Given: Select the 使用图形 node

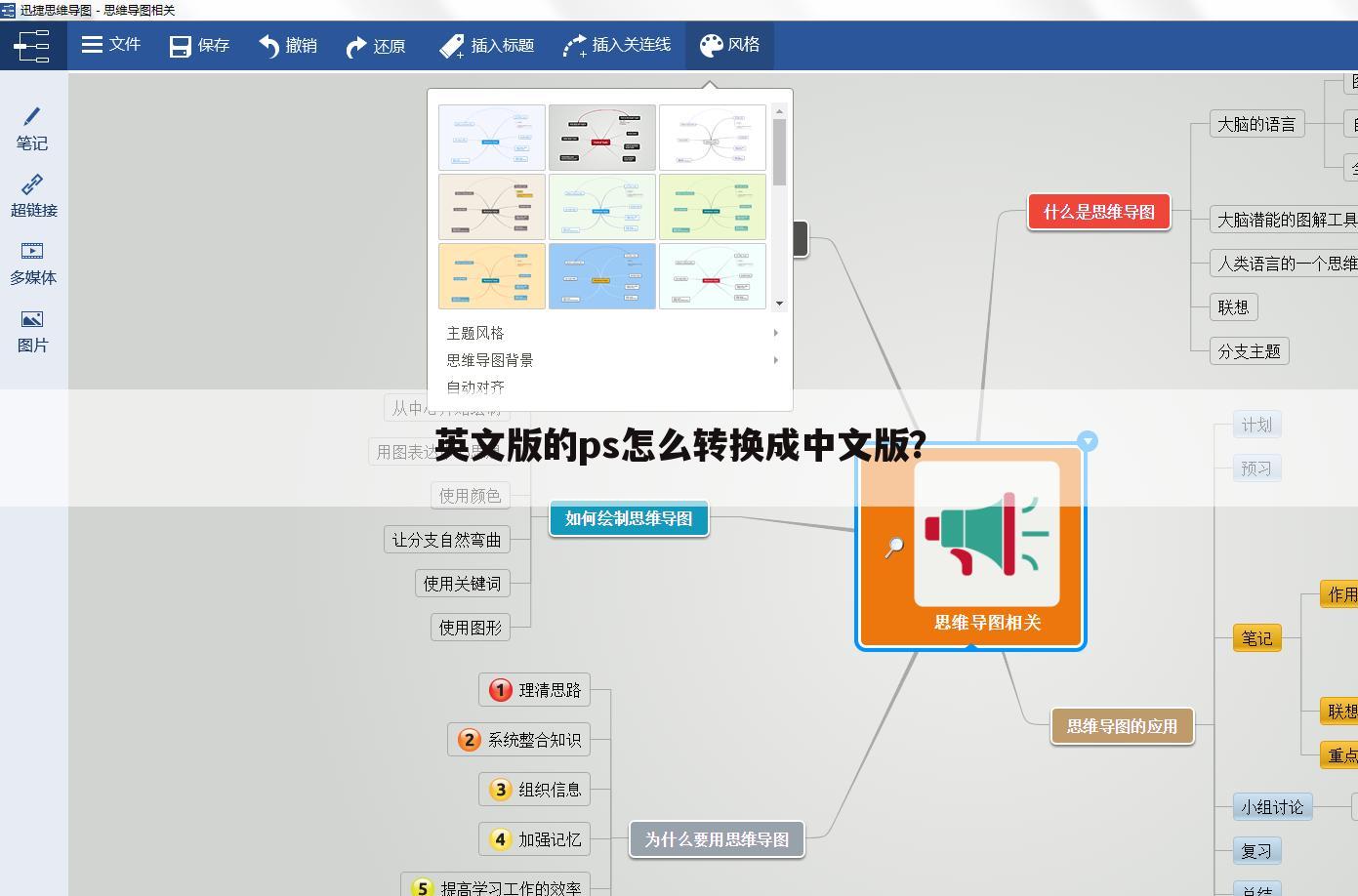Looking at the screenshot, I should (x=470, y=628).
